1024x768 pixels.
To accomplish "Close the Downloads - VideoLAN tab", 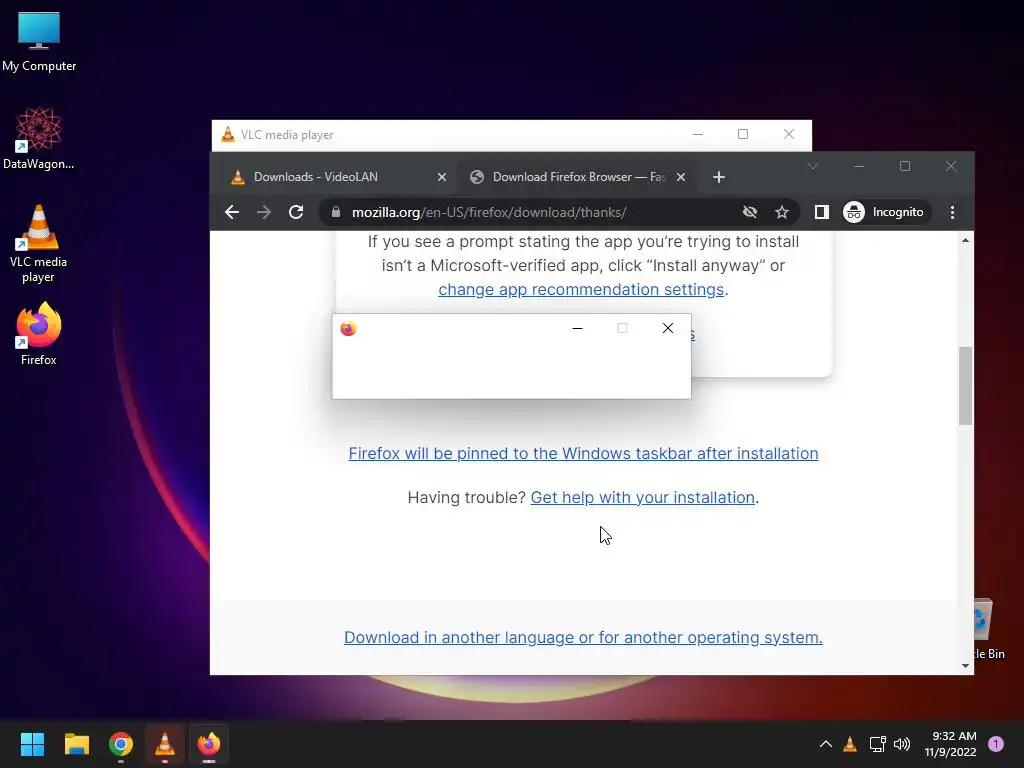I will (x=442, y=177).
